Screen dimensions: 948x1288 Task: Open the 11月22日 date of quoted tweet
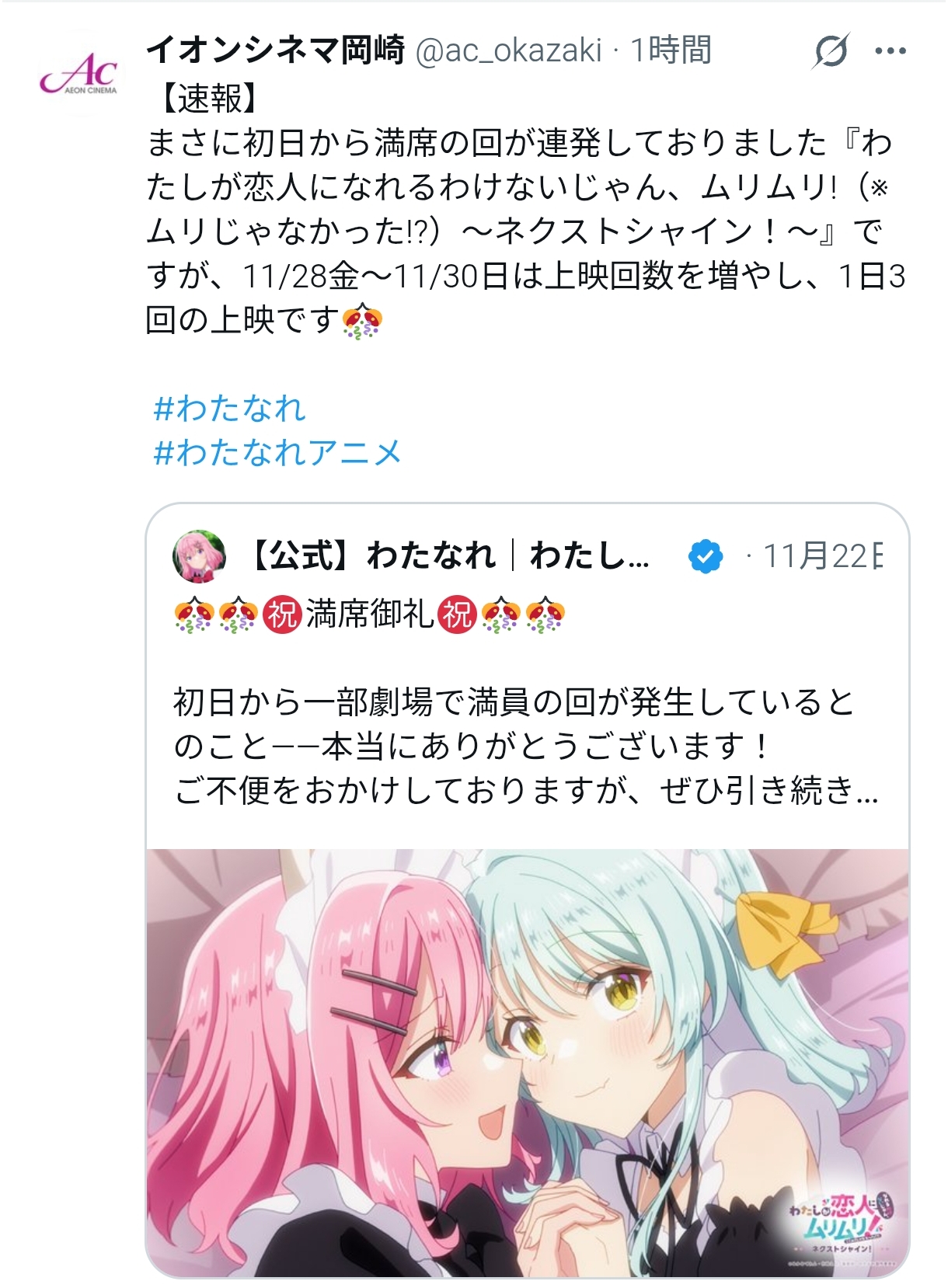pos(822,556)
